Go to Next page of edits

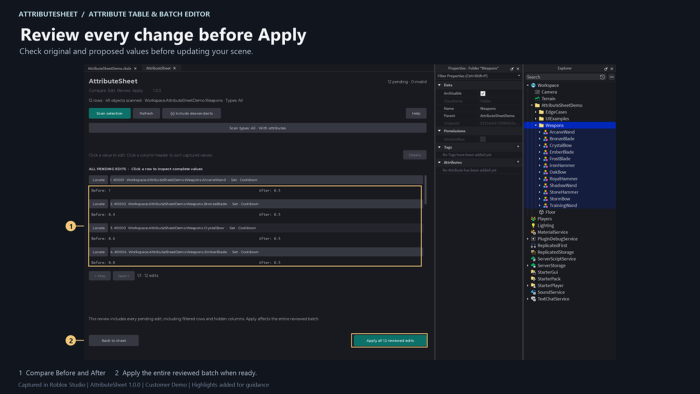point(124,276)
